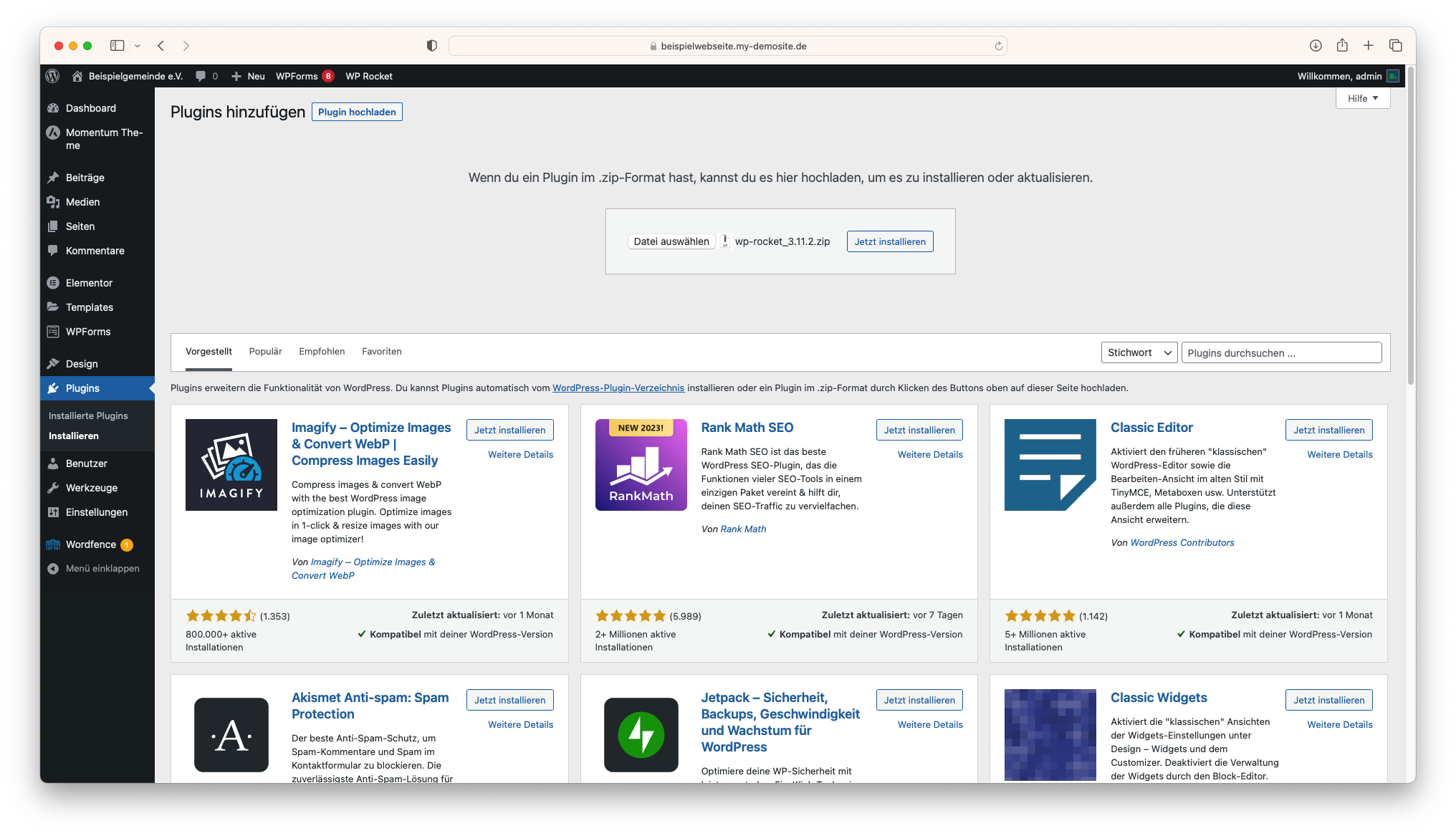
Task: Click Plugin hochladen button
Action: click(x=357, y=112)
